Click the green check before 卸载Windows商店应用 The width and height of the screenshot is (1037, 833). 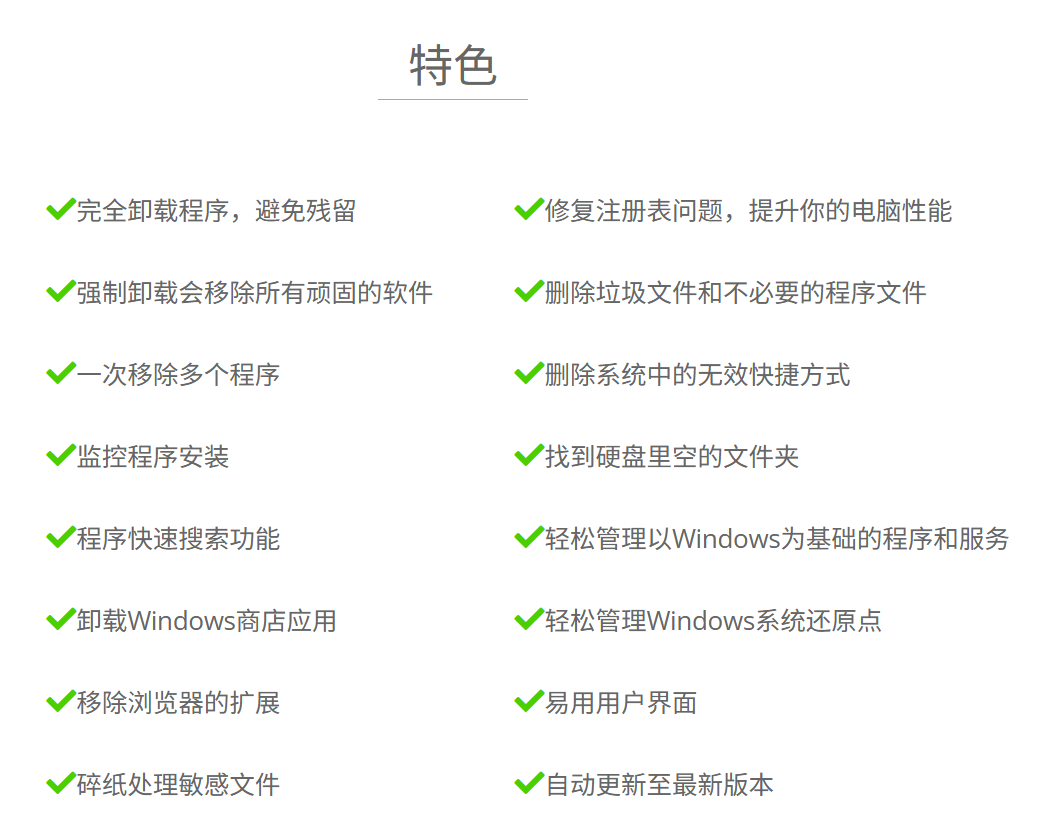(61, 619)
